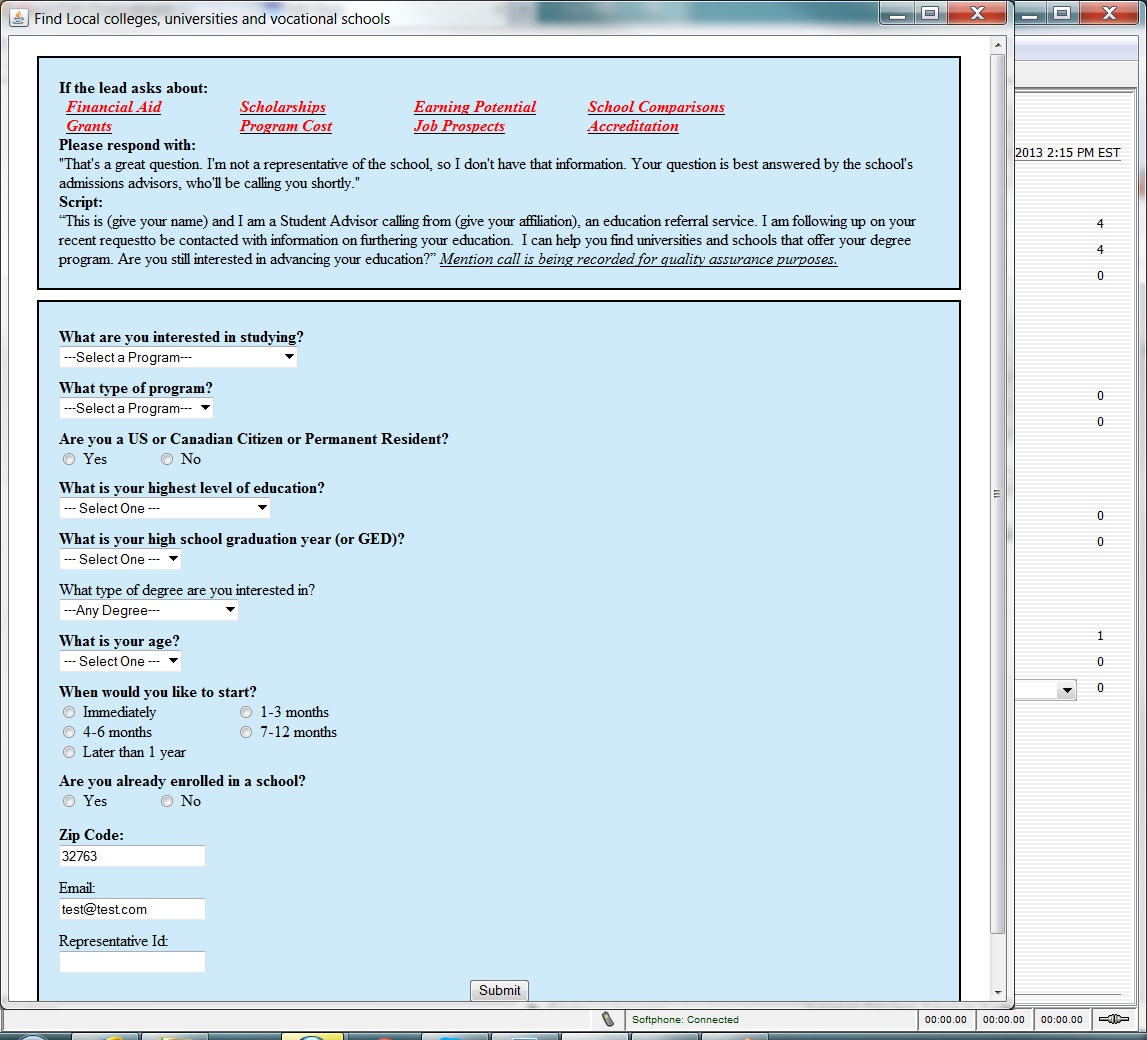The height and width of the screenshot is (1040, 1147).
Task: Click the softphone handset icon in the status bar
Action: click(x=607, y=1019)
